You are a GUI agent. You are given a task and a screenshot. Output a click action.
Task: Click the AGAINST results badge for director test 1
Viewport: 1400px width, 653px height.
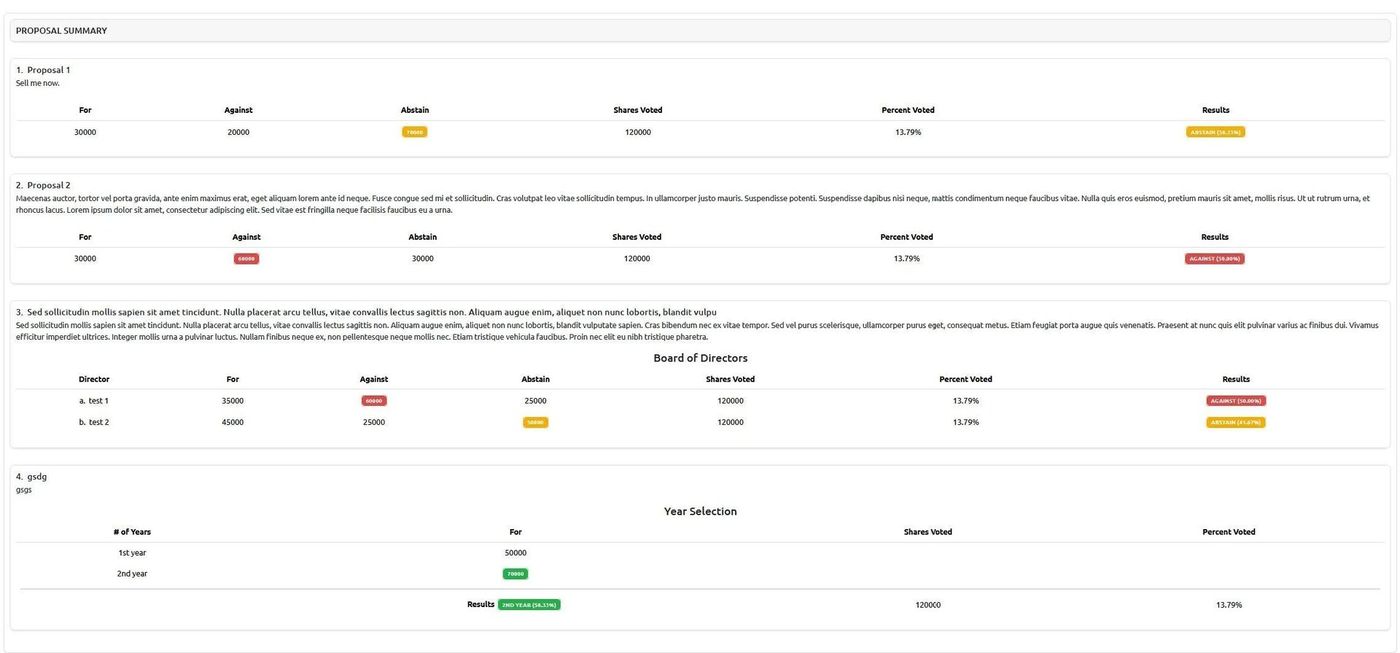(x=1236, y=401)
